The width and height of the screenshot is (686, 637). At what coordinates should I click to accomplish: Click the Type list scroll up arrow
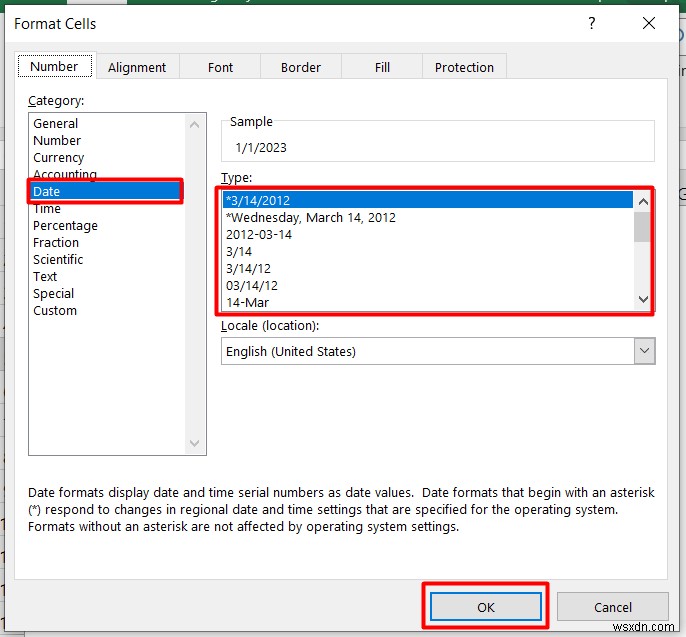tap(643, 202)
